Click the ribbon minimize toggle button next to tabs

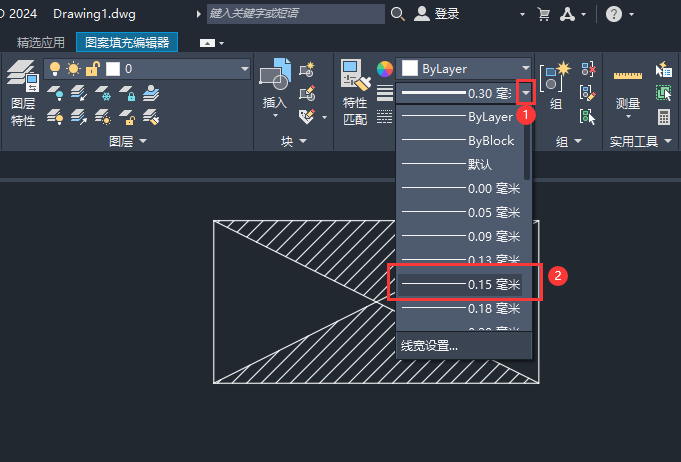(x=207, y=43)
